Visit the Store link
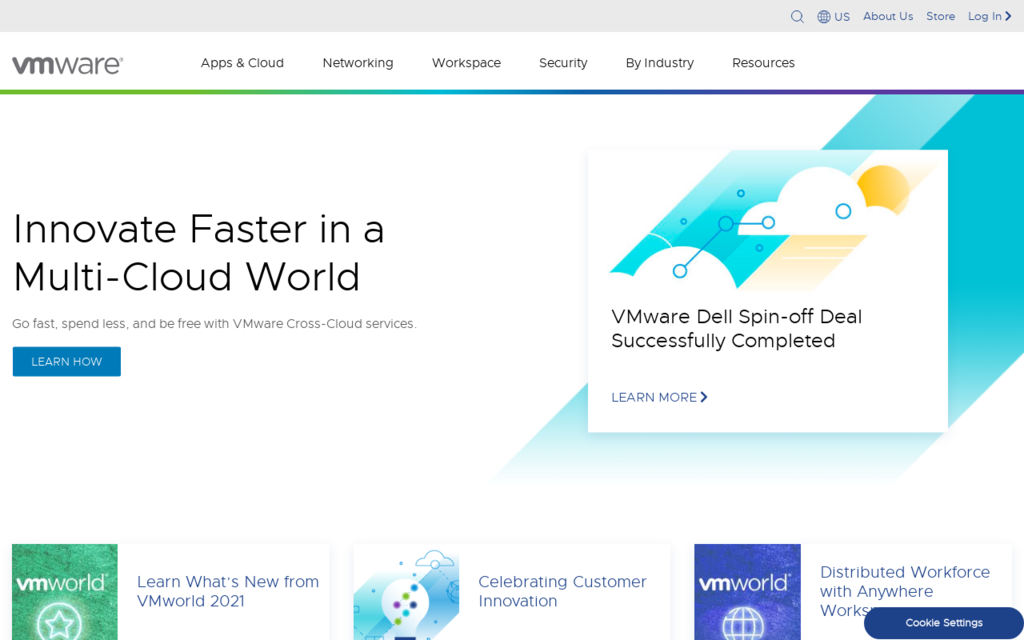The image size is (1024, 640). tap(940, 17)
